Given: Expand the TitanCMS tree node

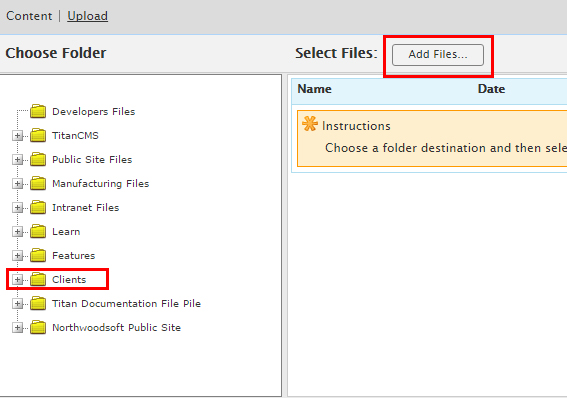Looking at the screenshot, I should click(17, 136).
